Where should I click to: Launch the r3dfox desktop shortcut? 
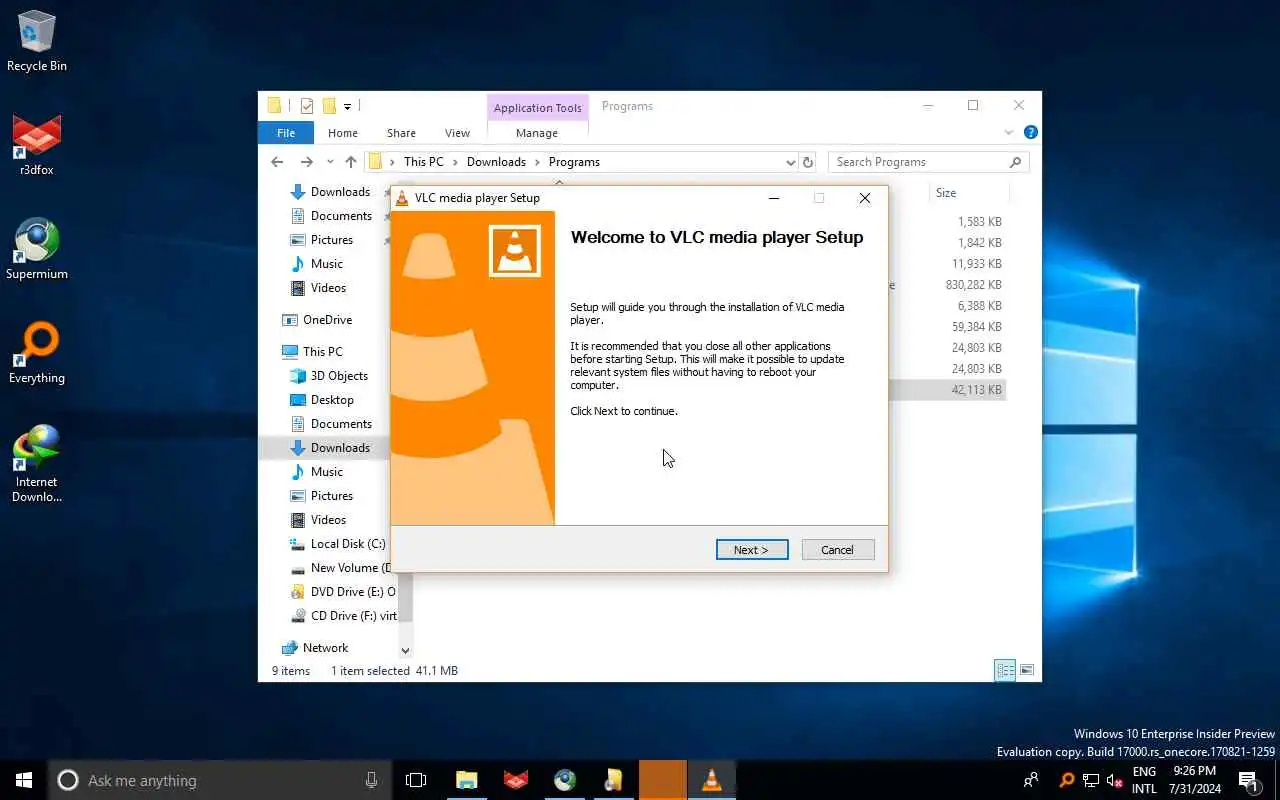[37, 146]
